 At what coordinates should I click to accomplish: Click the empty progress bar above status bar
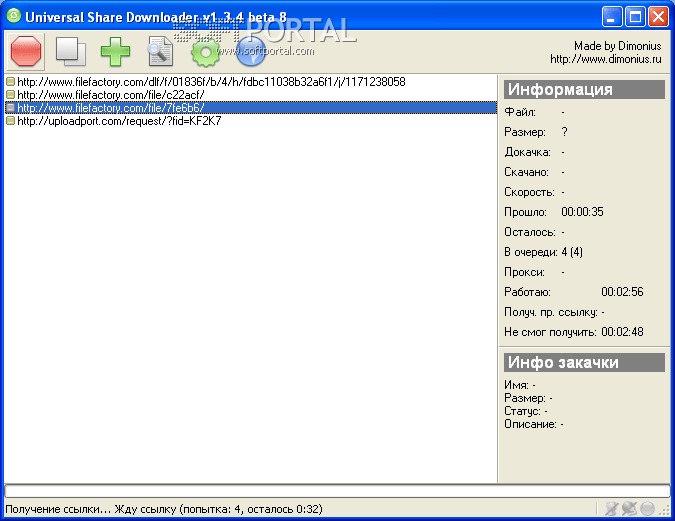coord(337,491)
